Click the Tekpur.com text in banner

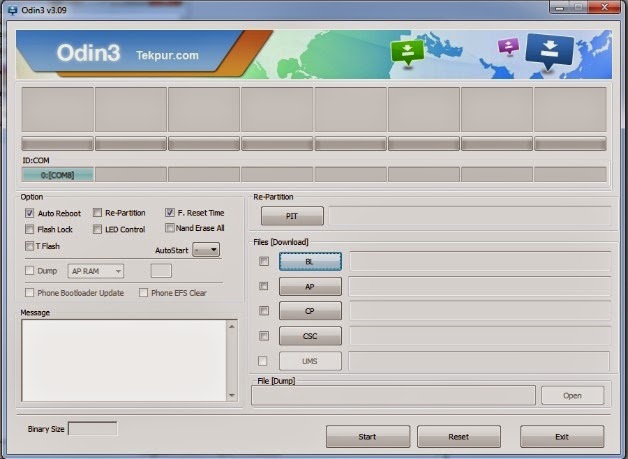tap(167, 55)
